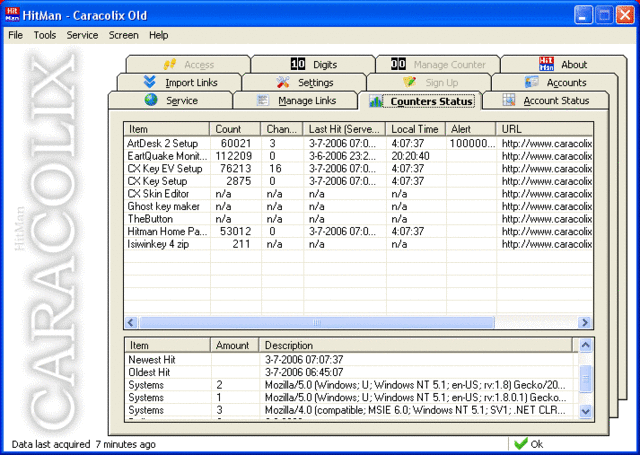Viewport: 640px width, 455px height.
Task: Select the CX Key EV Setup row
Action: [358, 169]
